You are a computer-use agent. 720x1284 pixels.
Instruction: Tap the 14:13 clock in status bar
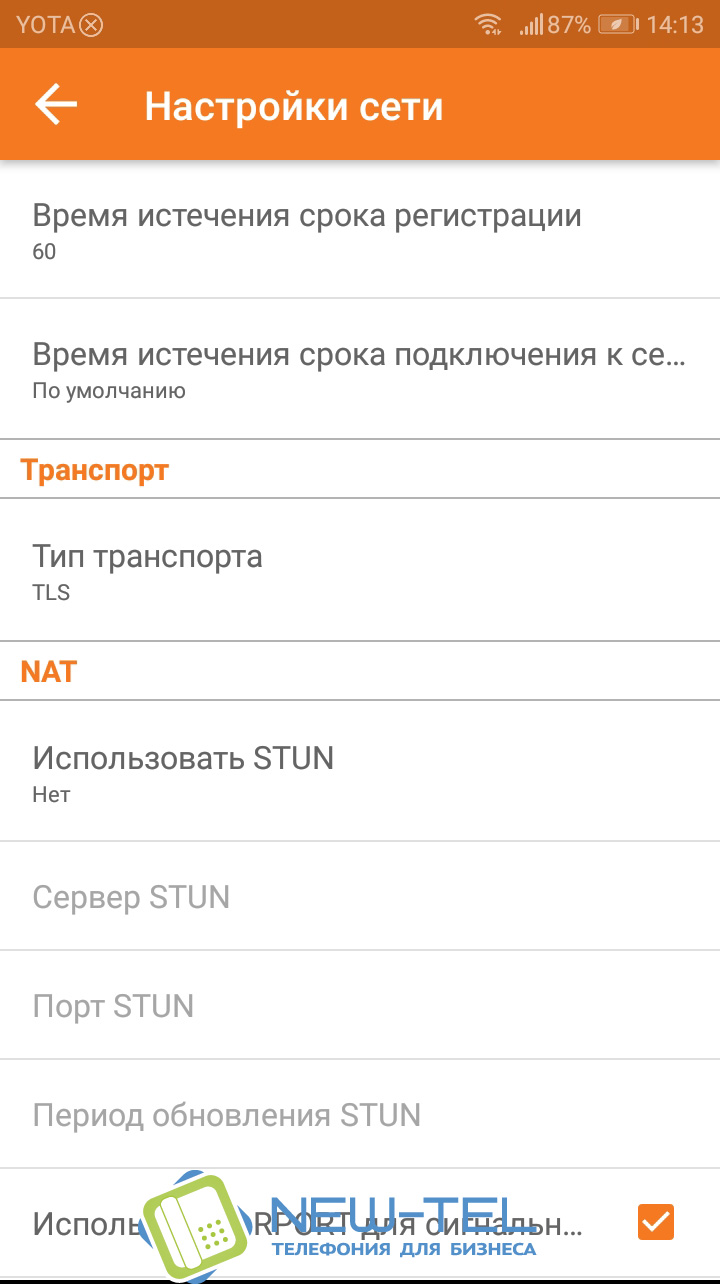pyautogui.click(x=675, y=25)
